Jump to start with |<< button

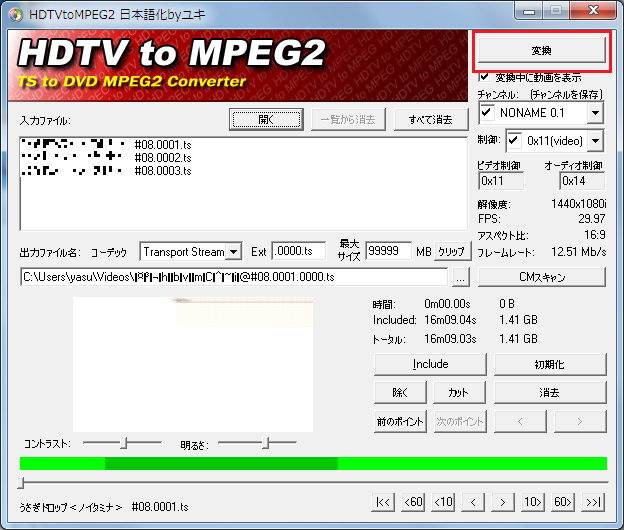pyautogui.click(x=383, y=501)
